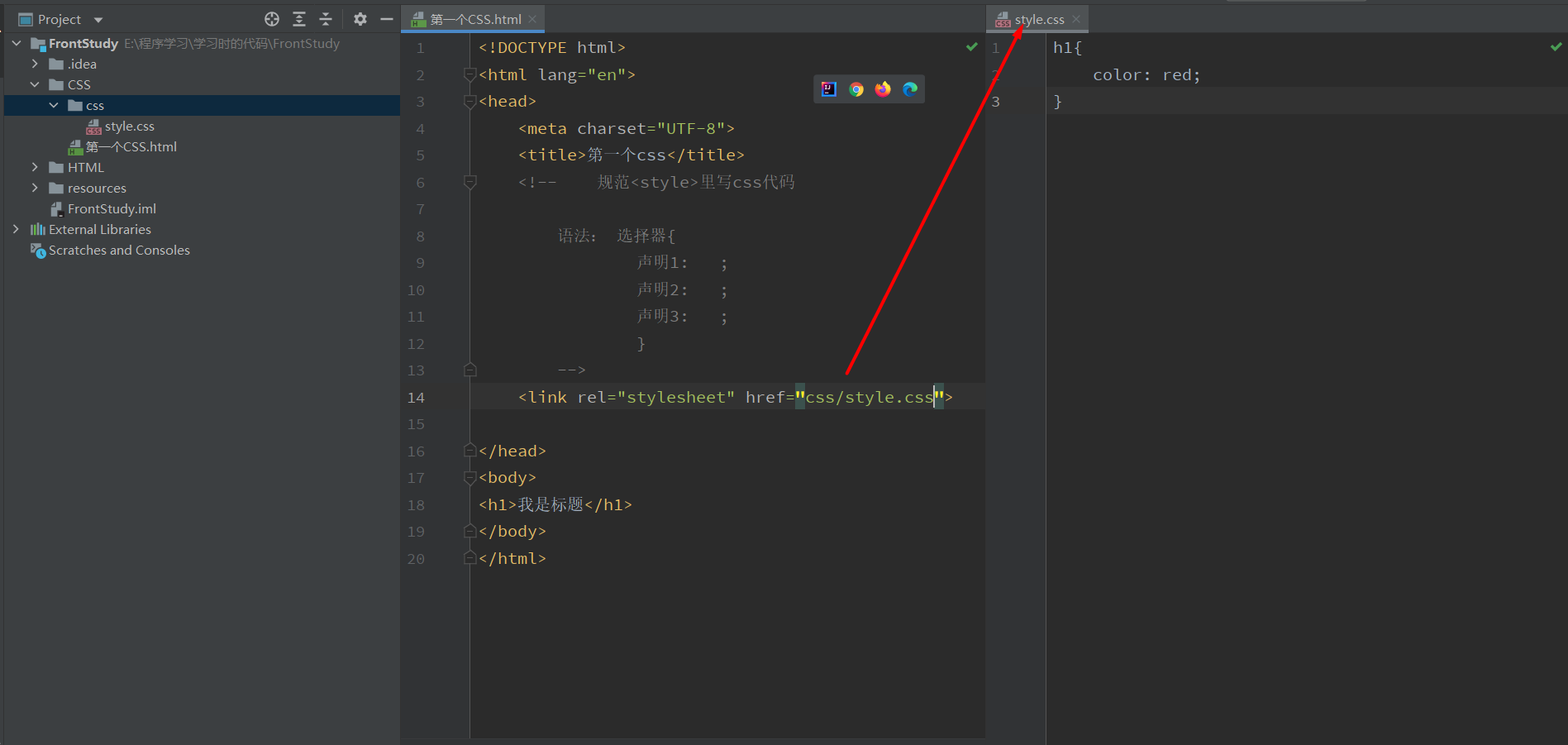Select External Libraries row
Screen dimensions: 1568x745
coord(202,229)
